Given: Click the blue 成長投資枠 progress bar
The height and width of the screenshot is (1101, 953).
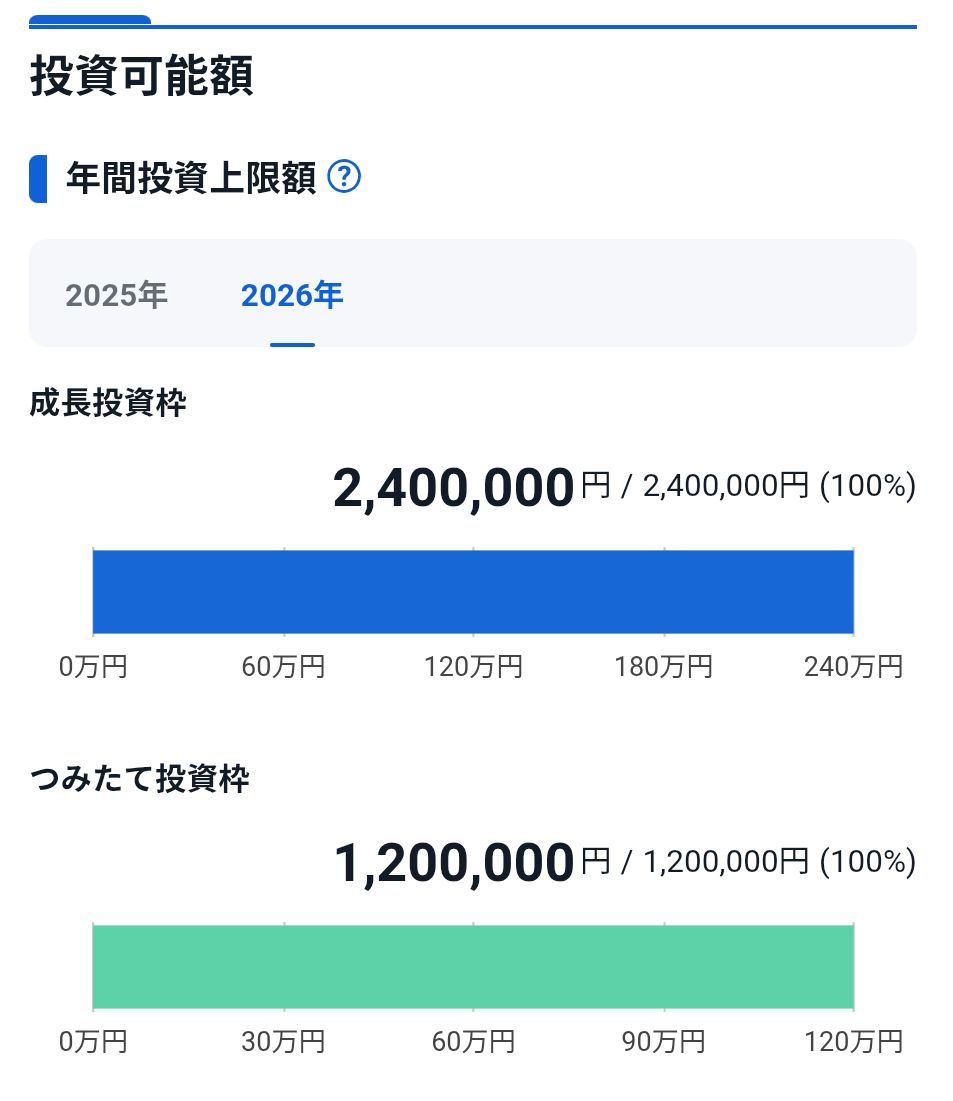Looking at the screenshot, I should tap(473, 591).
